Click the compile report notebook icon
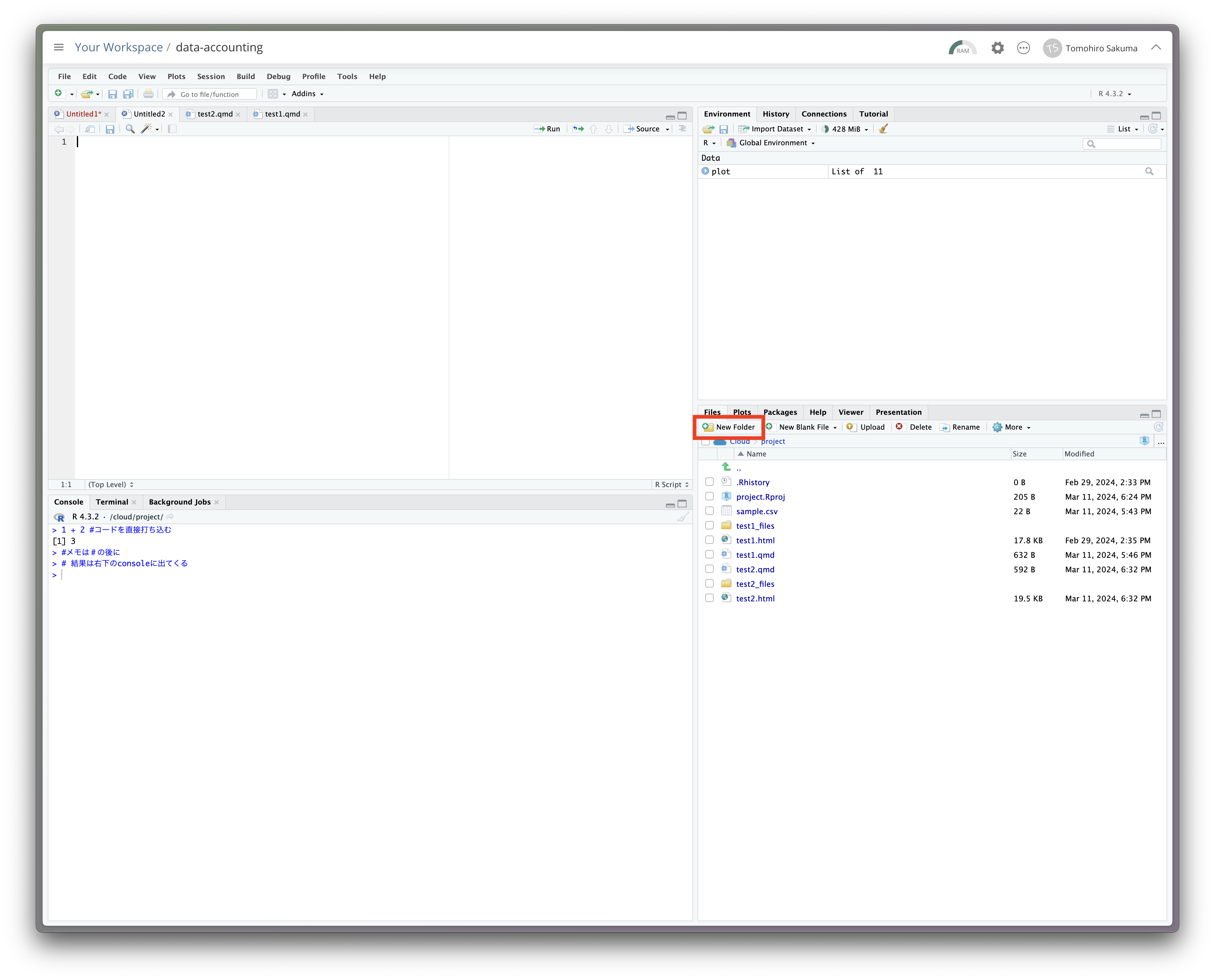Screen dimensions: 1215x980 pos(172,129)
